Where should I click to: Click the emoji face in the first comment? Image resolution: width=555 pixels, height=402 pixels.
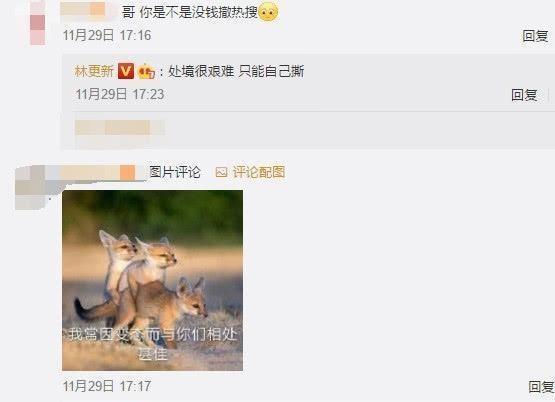268,12
